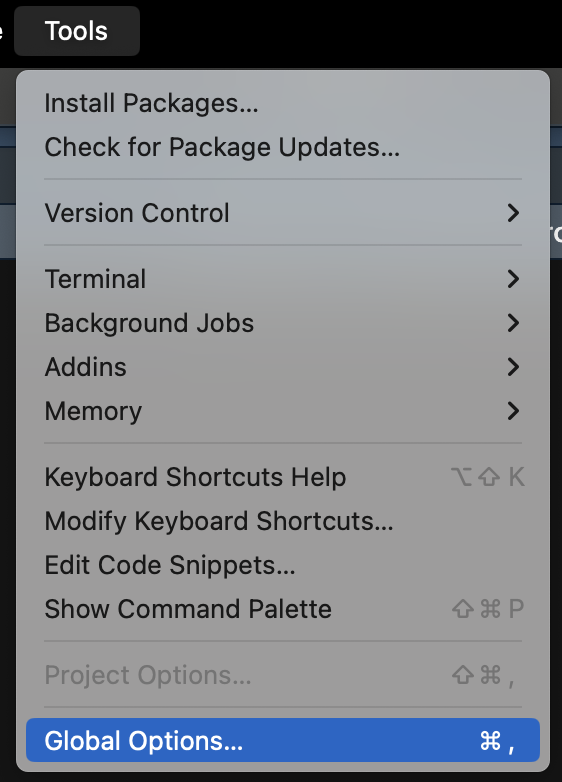Open Edit Code Snippets…
This screenshot has width=562, height=782.
pos(283,565)
